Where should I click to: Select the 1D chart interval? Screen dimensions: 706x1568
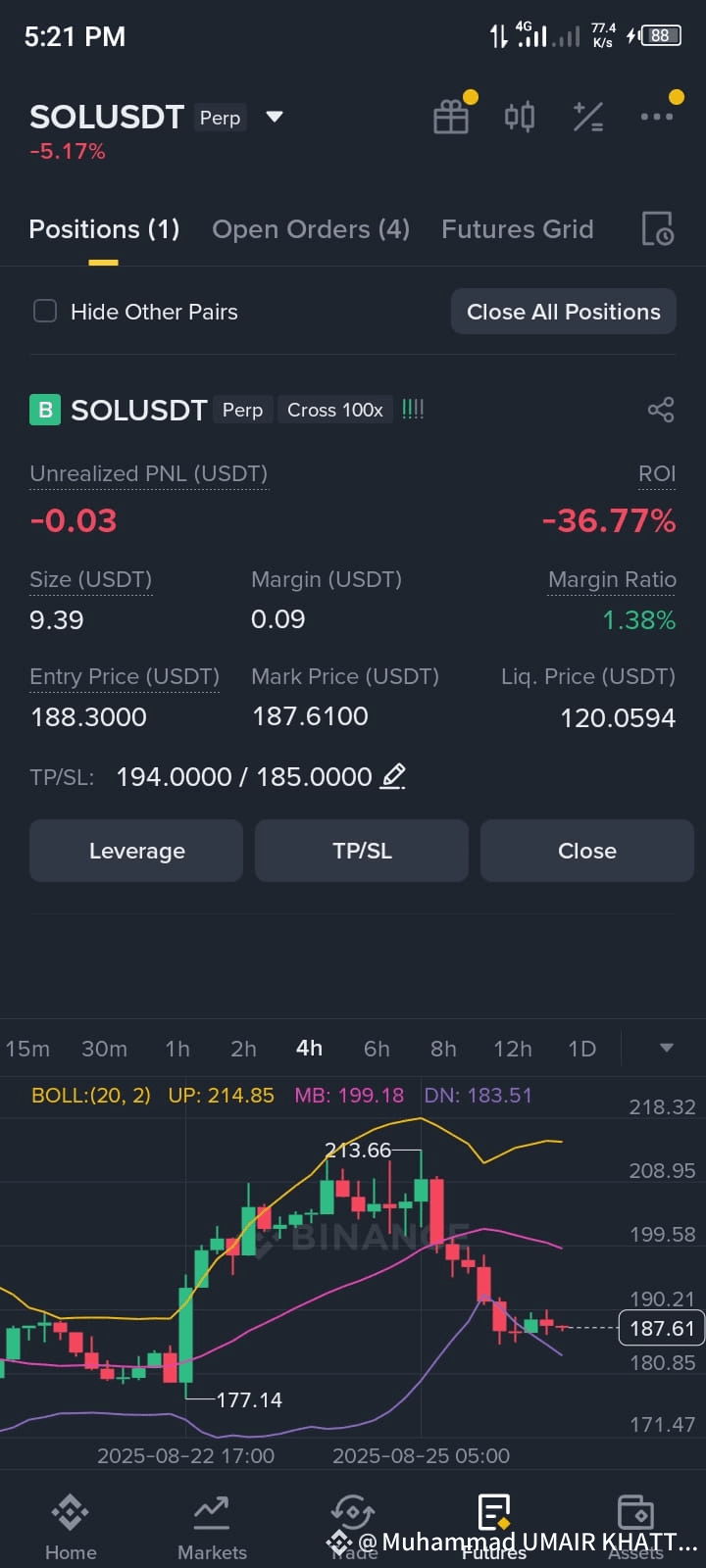point(582,1049)
